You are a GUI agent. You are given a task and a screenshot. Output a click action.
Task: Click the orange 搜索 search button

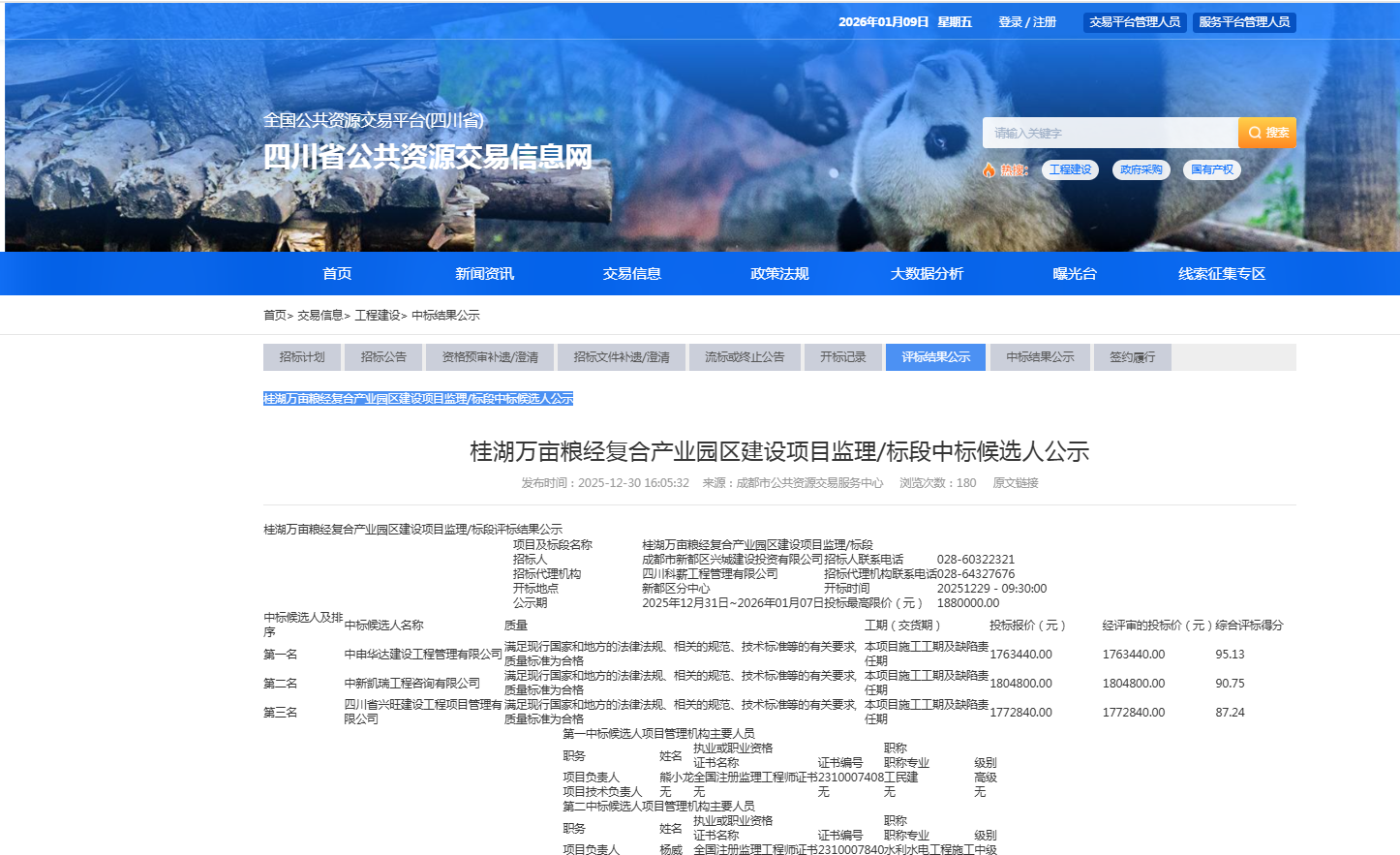[1266, 133]
